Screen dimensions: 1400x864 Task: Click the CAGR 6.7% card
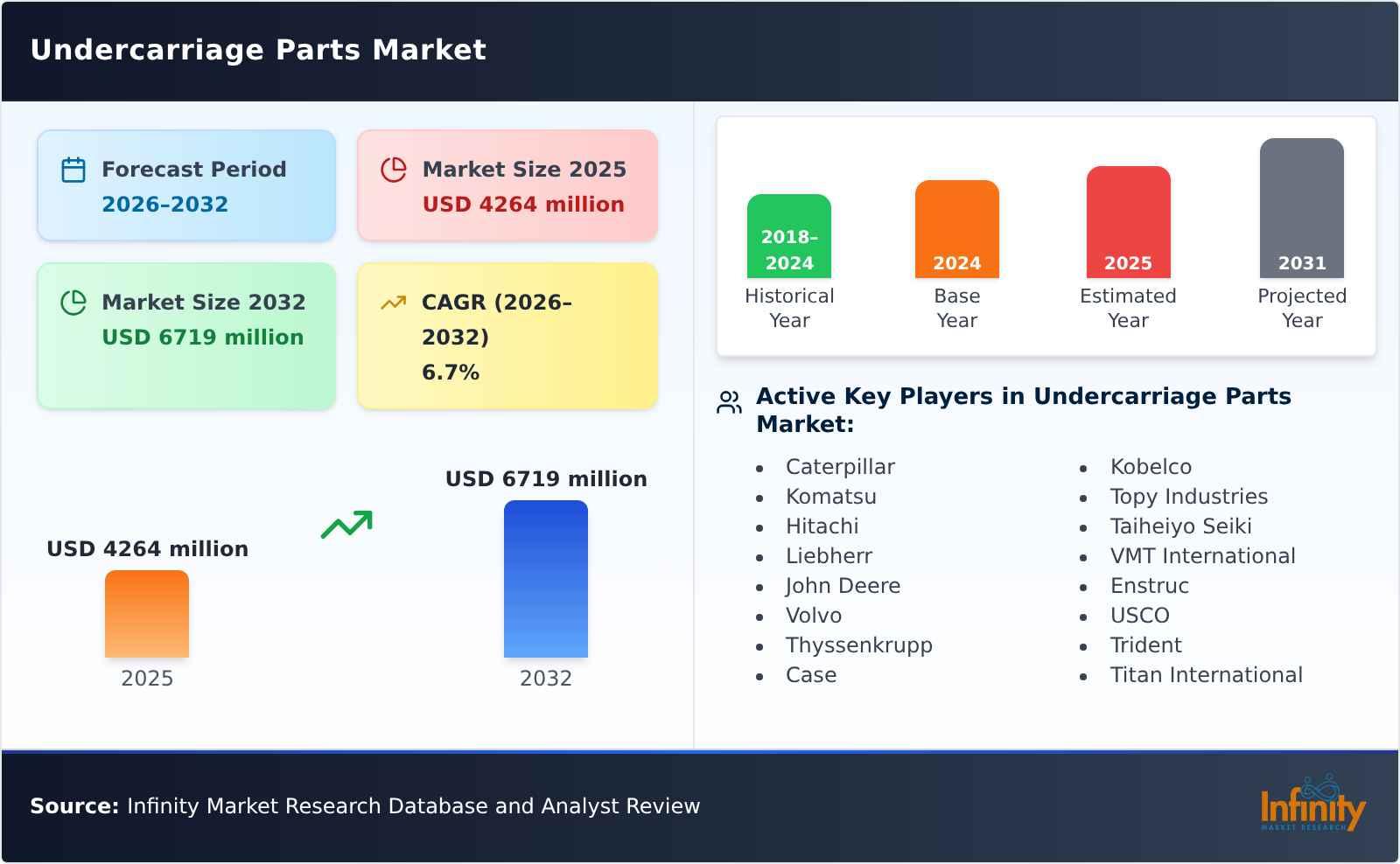[x=506, y=335]
